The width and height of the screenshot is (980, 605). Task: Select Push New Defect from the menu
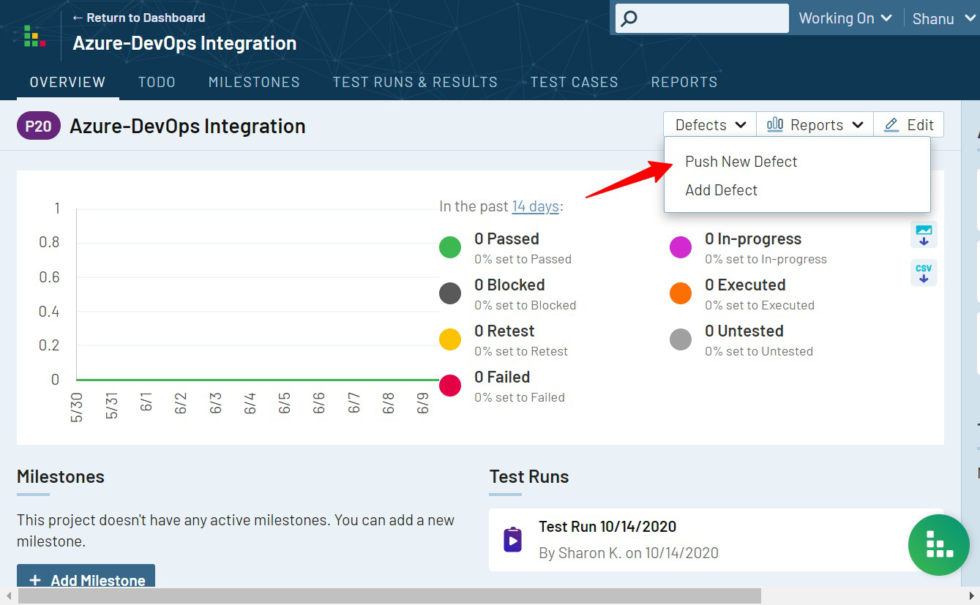click(741, 161)
